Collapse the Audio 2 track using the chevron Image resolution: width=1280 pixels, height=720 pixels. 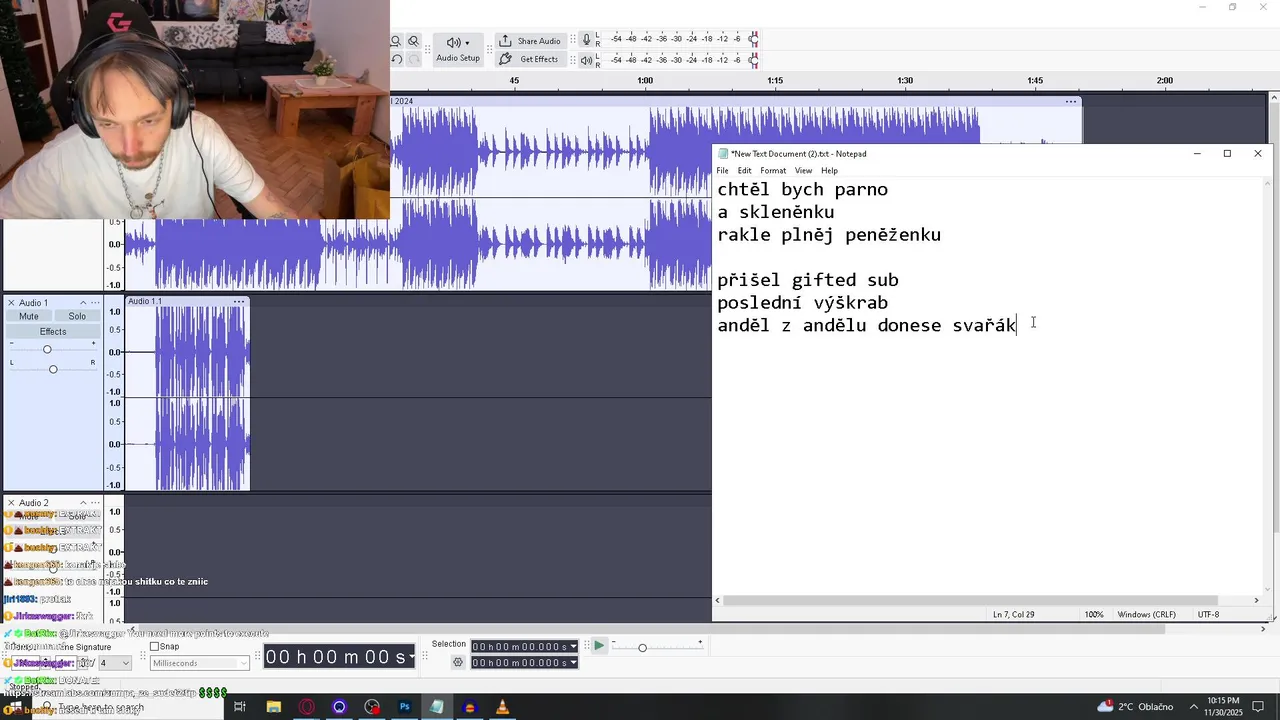point(83,503)
